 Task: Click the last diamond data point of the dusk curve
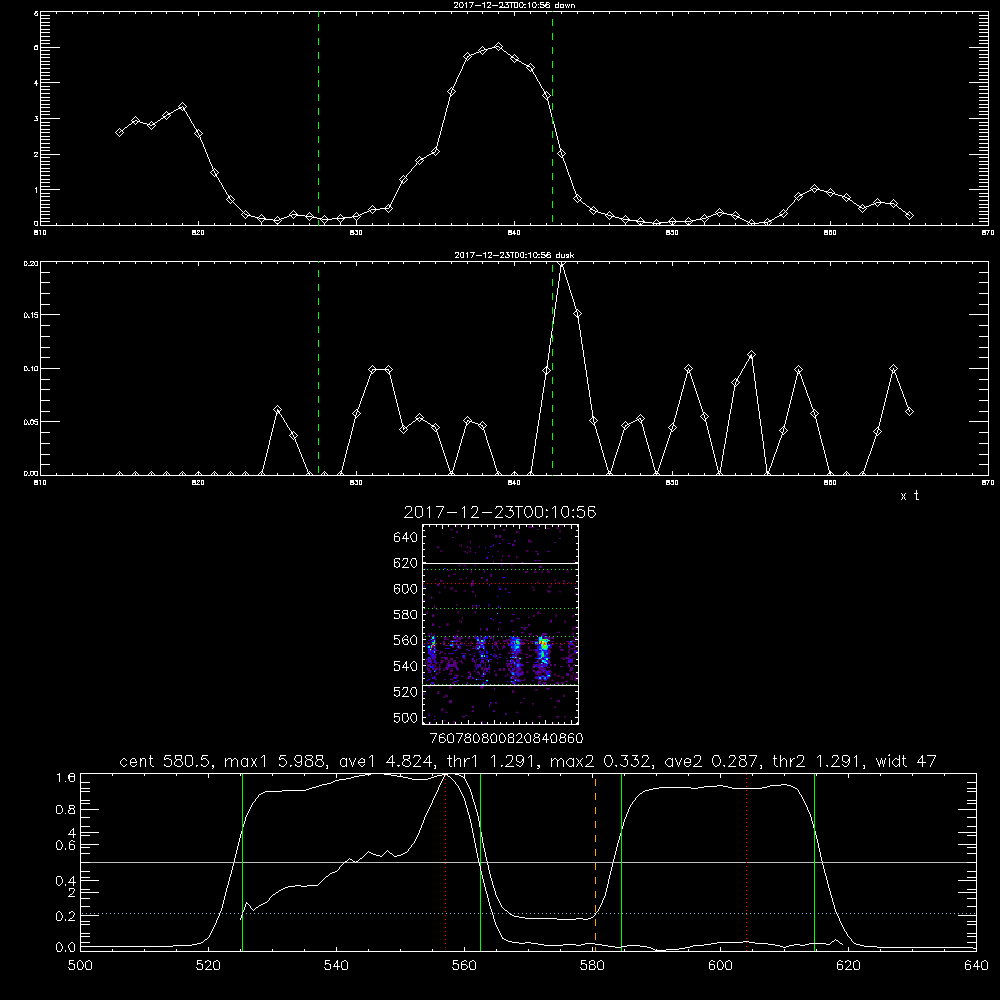pos(909,411)
